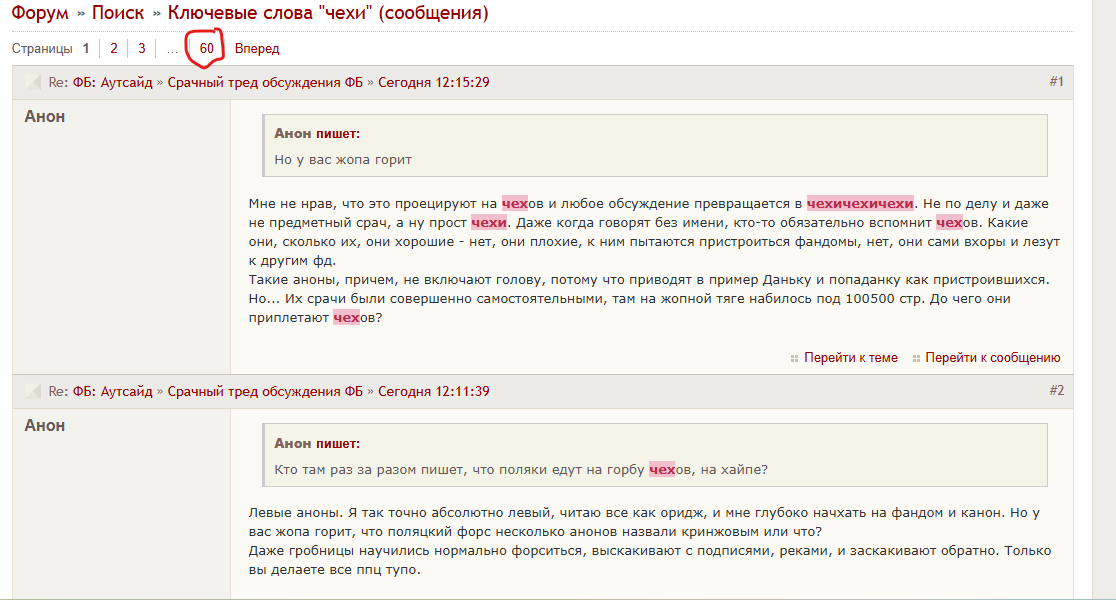Image resolution: width=1116 pixels, height=600 pixels.
Task: Open the Форум breadcrumb link
Action: (40, 13)
